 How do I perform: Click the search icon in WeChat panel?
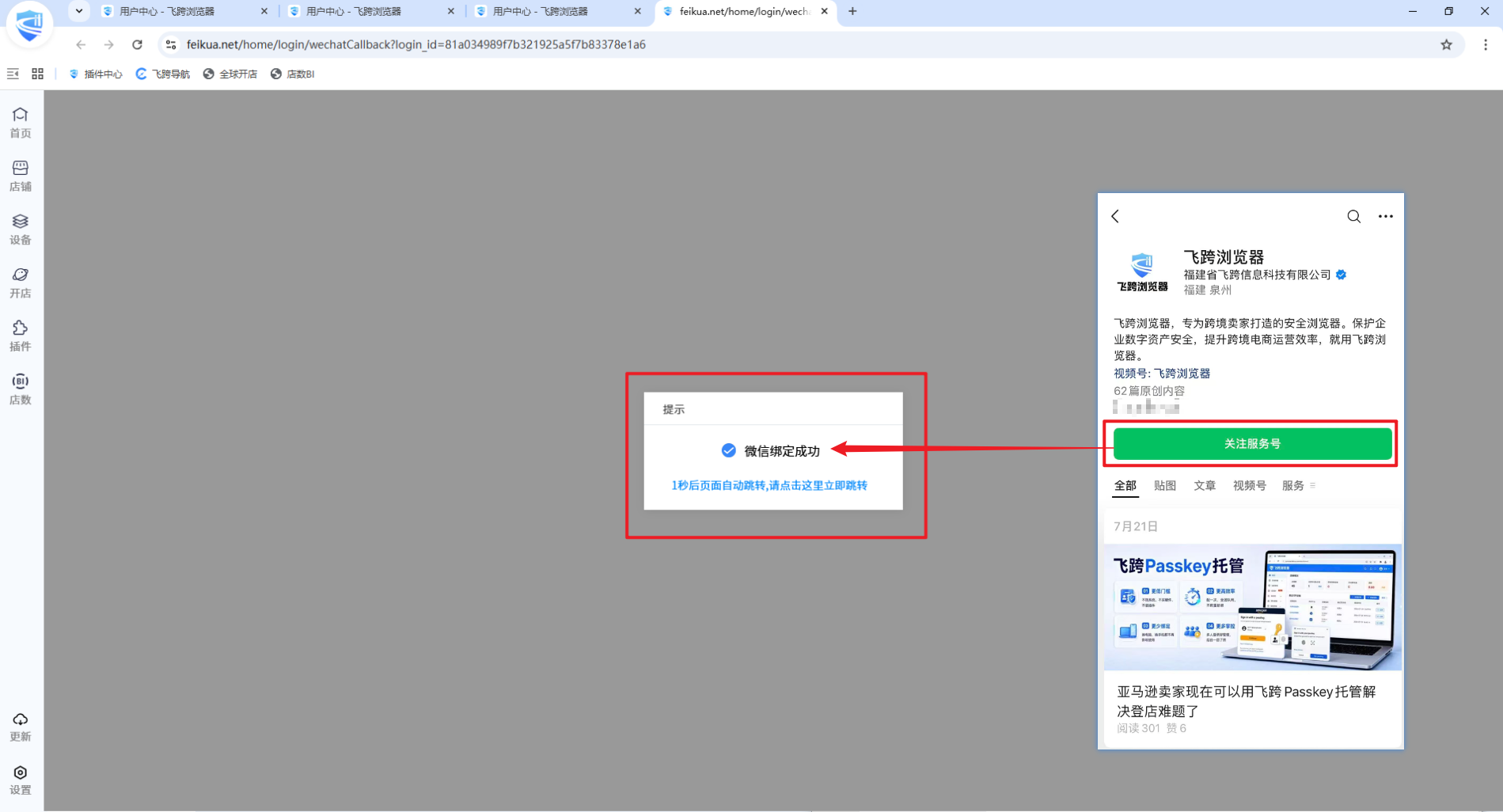1354,216
